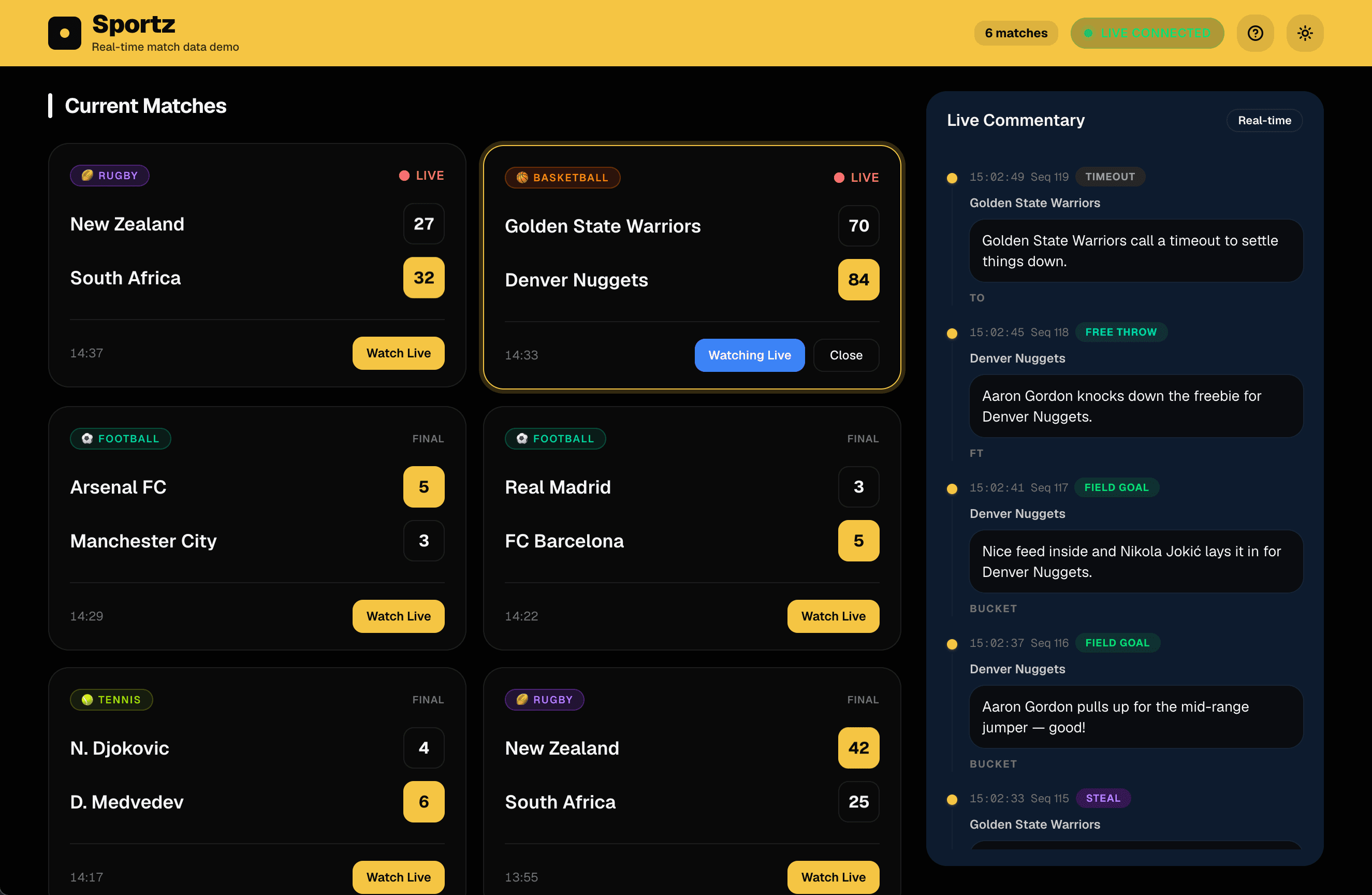1372x895 pixels.
Task: Watch Live the Real Madrid vs Barcelona match
Action: [833, 616]
